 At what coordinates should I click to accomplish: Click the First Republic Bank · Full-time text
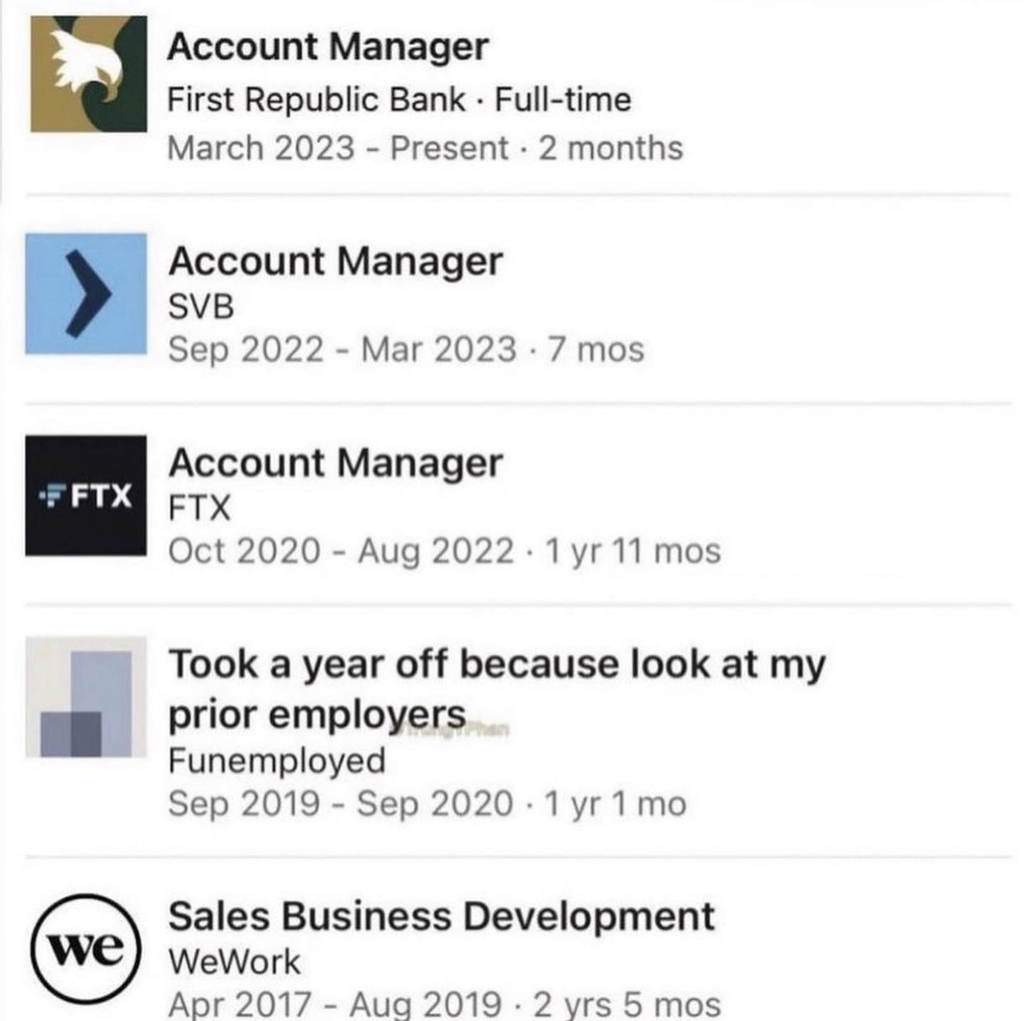pyautogui.click(x=399, y=100)
